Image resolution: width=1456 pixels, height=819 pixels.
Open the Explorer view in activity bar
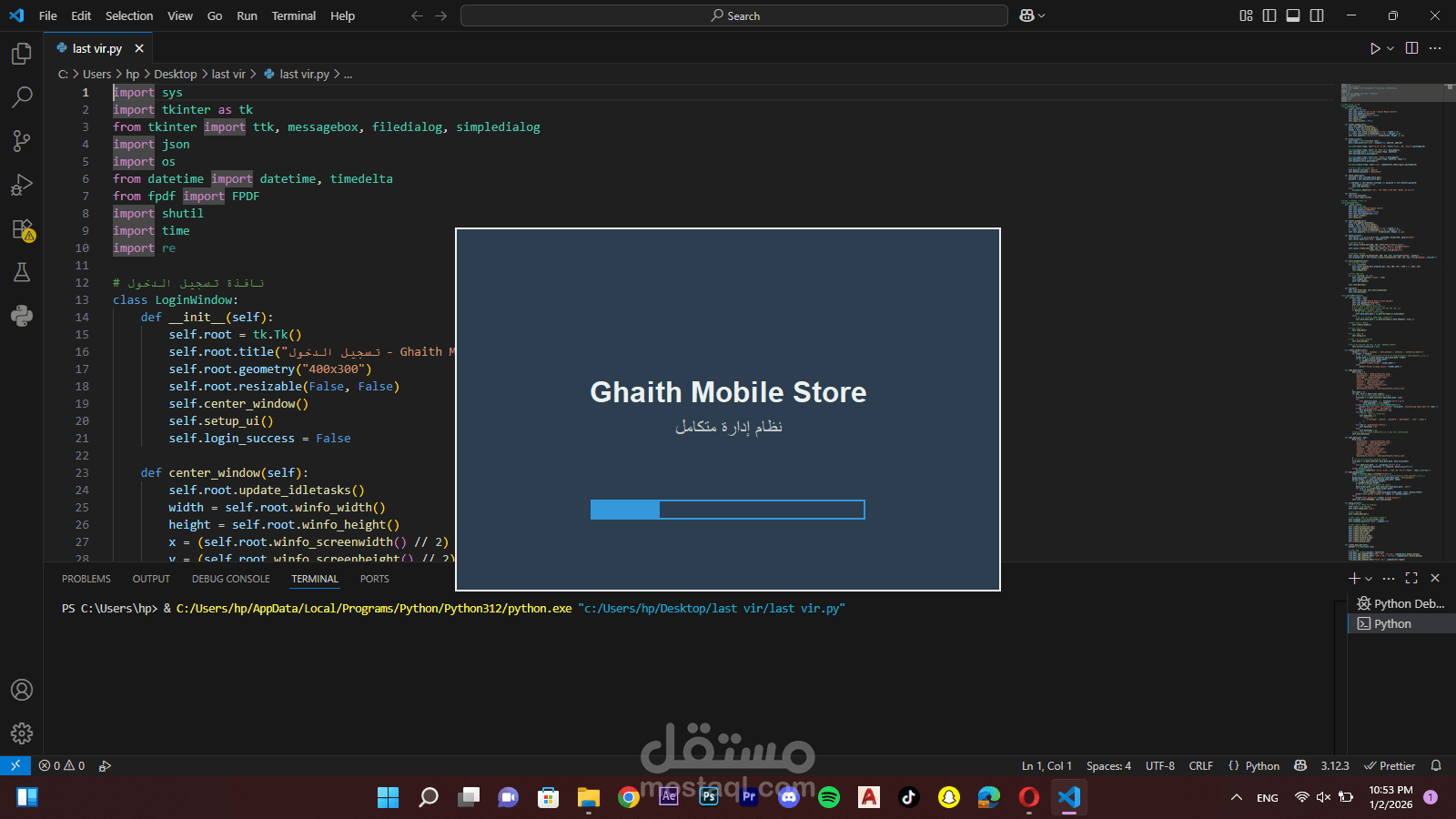coord(22,54)
